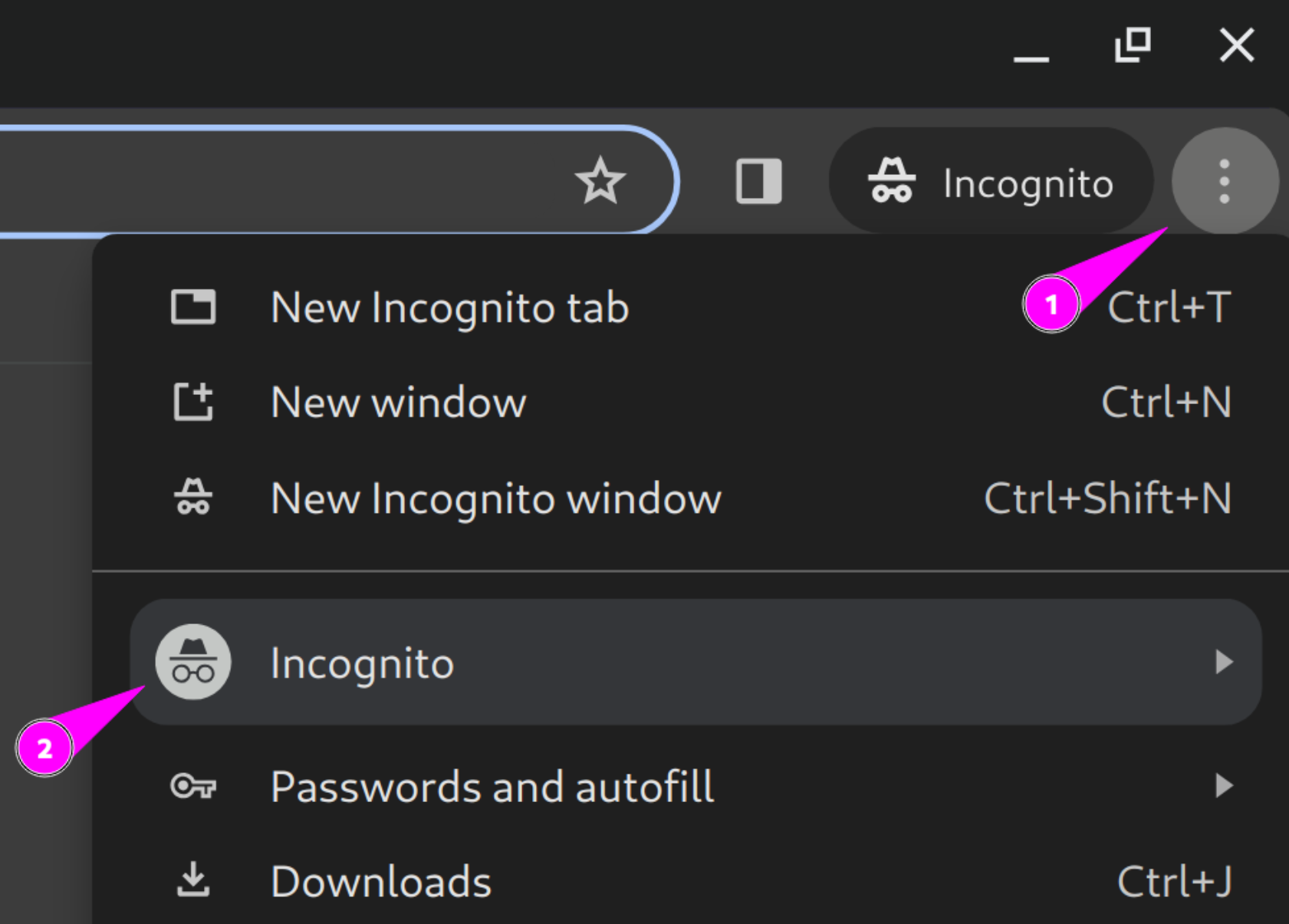Open the three-dot Chrome menu button
This screenshot has width=1289, height=924.
(1225, 181)
